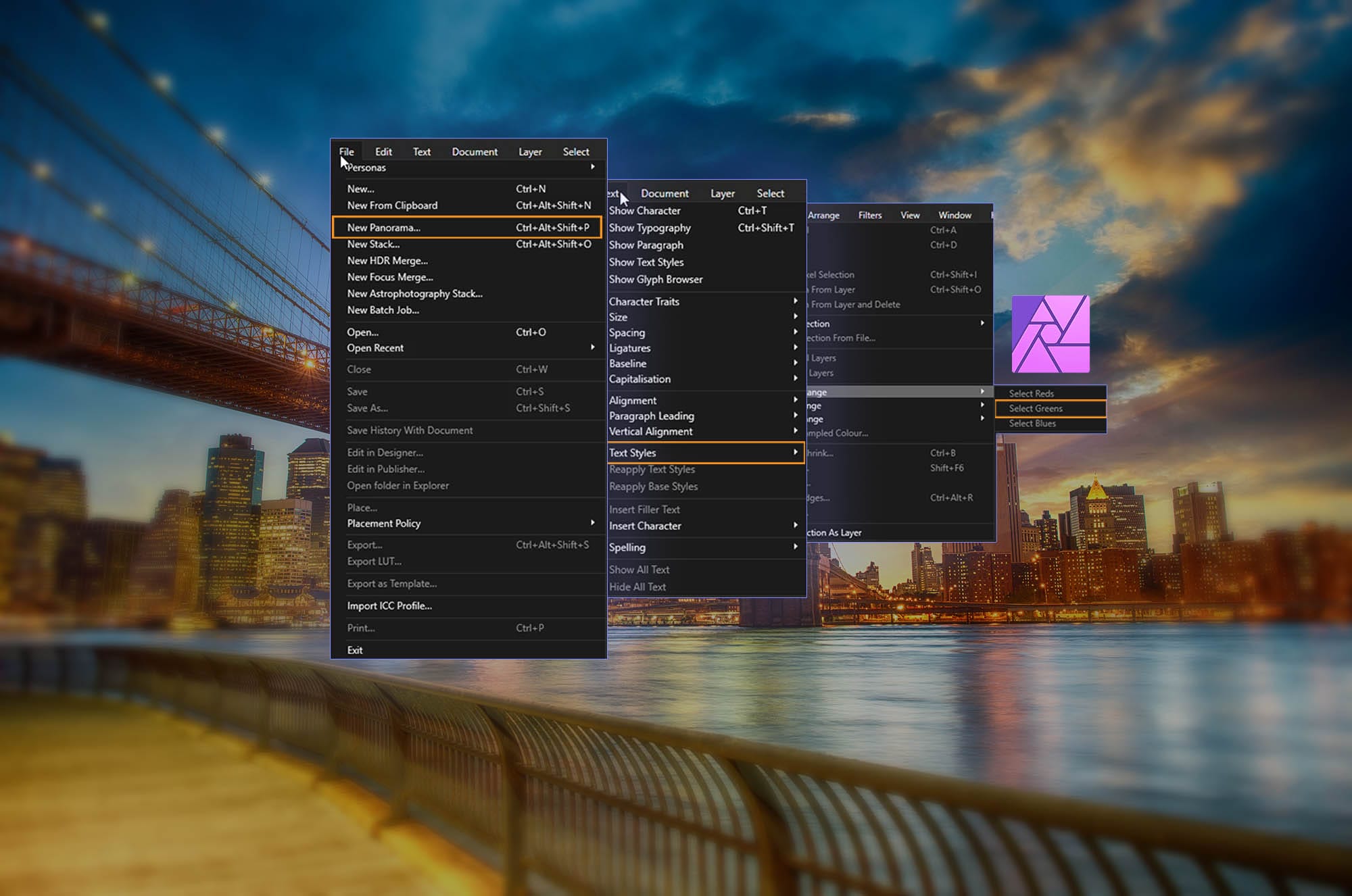Click Hide All Text
Screen dimensions: 1352x896
(637, 587)
